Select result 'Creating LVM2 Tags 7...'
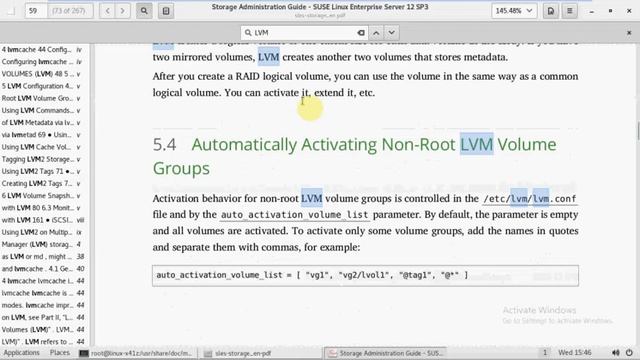The height and width of the screenshot is (360, 640). tap(42, 183)
